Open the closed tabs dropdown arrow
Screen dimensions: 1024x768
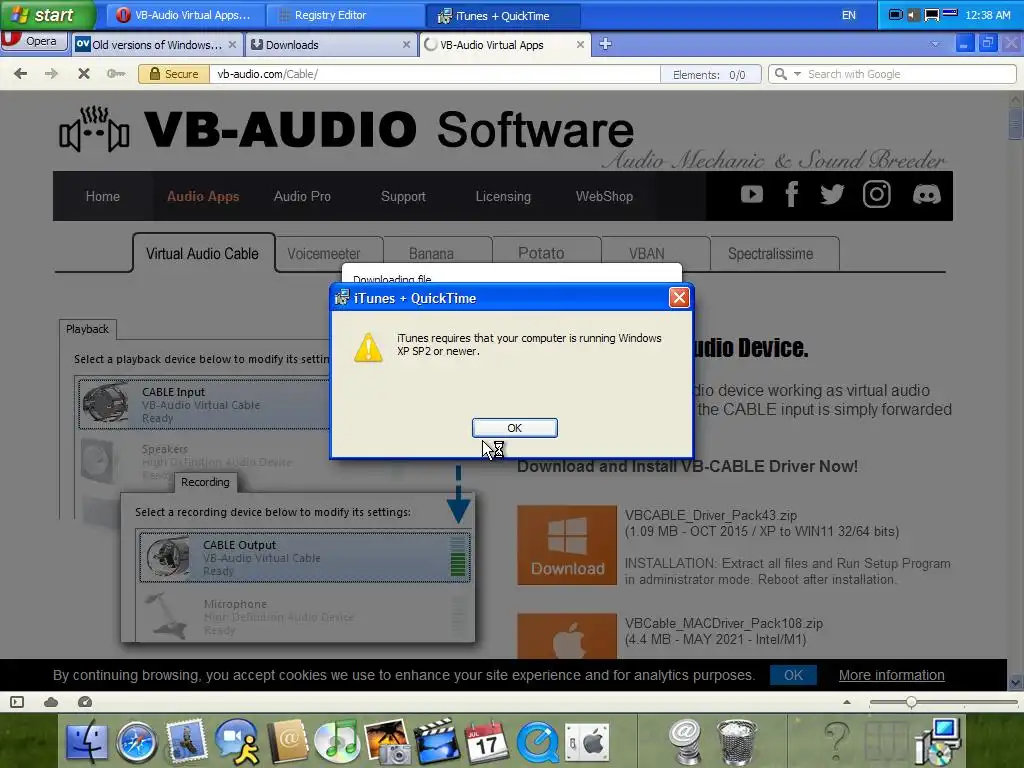(935, 44)
